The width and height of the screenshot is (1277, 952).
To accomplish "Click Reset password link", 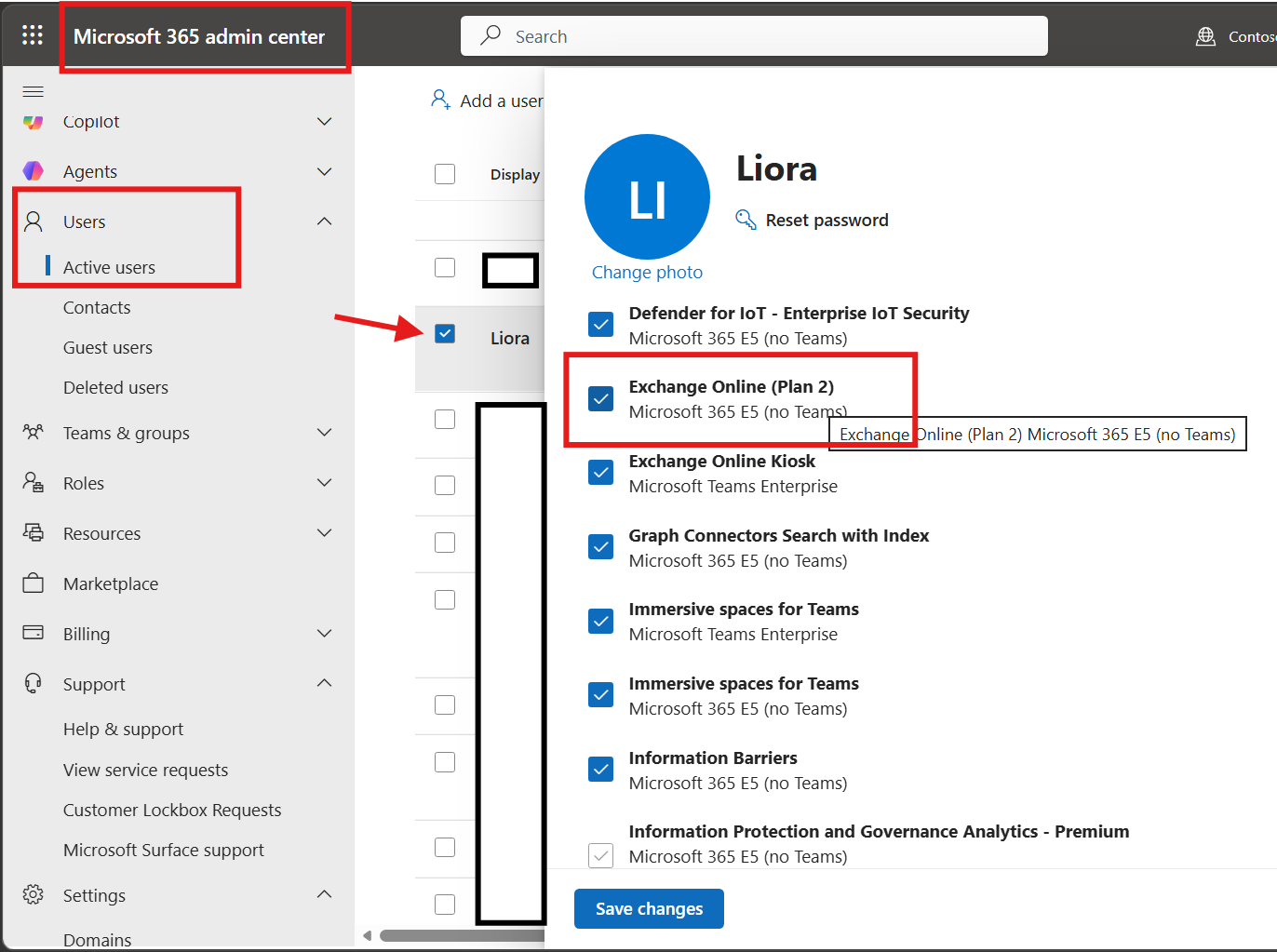I will 827,220.
